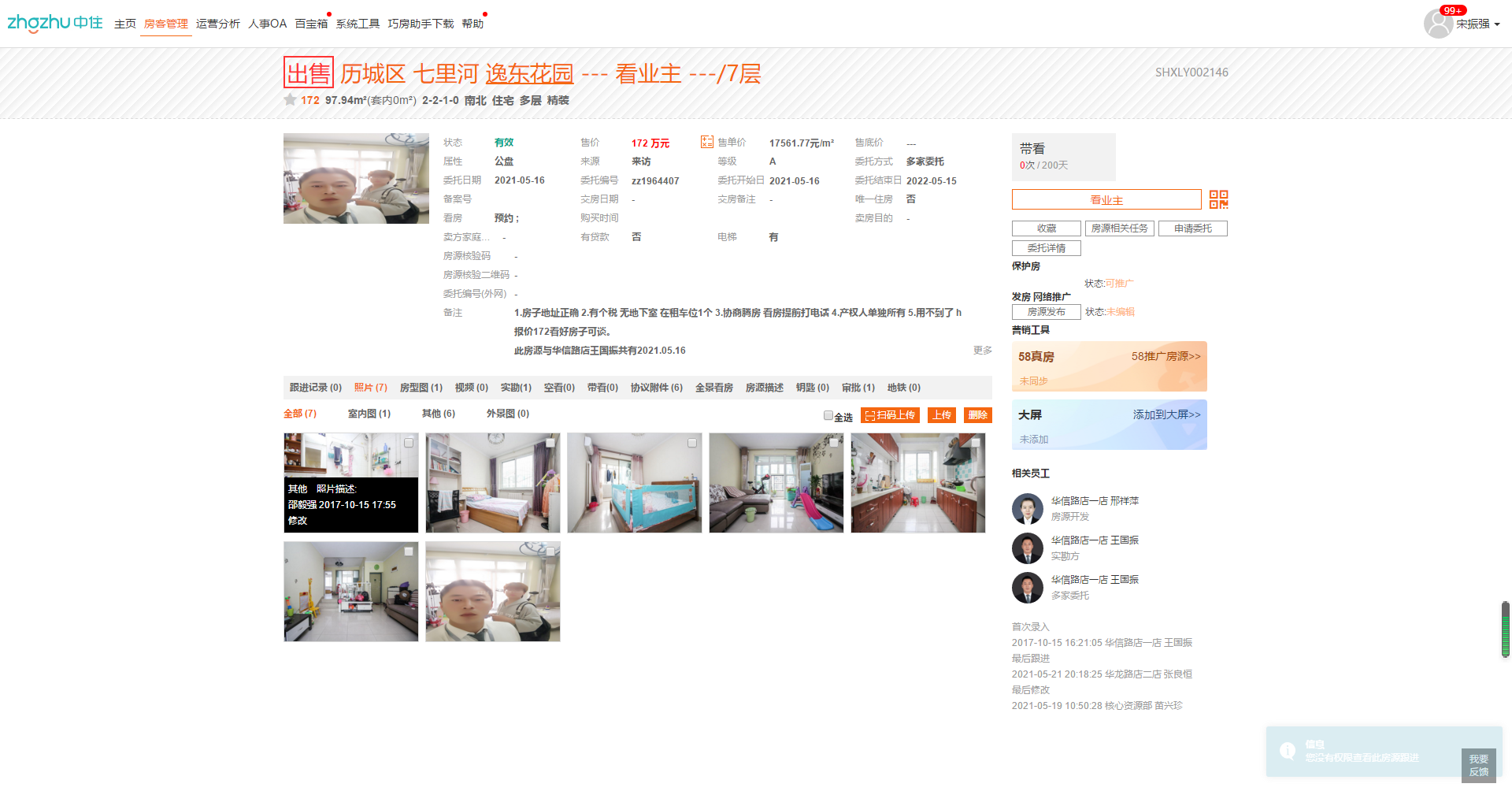Open the main listing thumbnail photo
The height and width of the screenshot is (791, 1512).
tap(356, 178)
